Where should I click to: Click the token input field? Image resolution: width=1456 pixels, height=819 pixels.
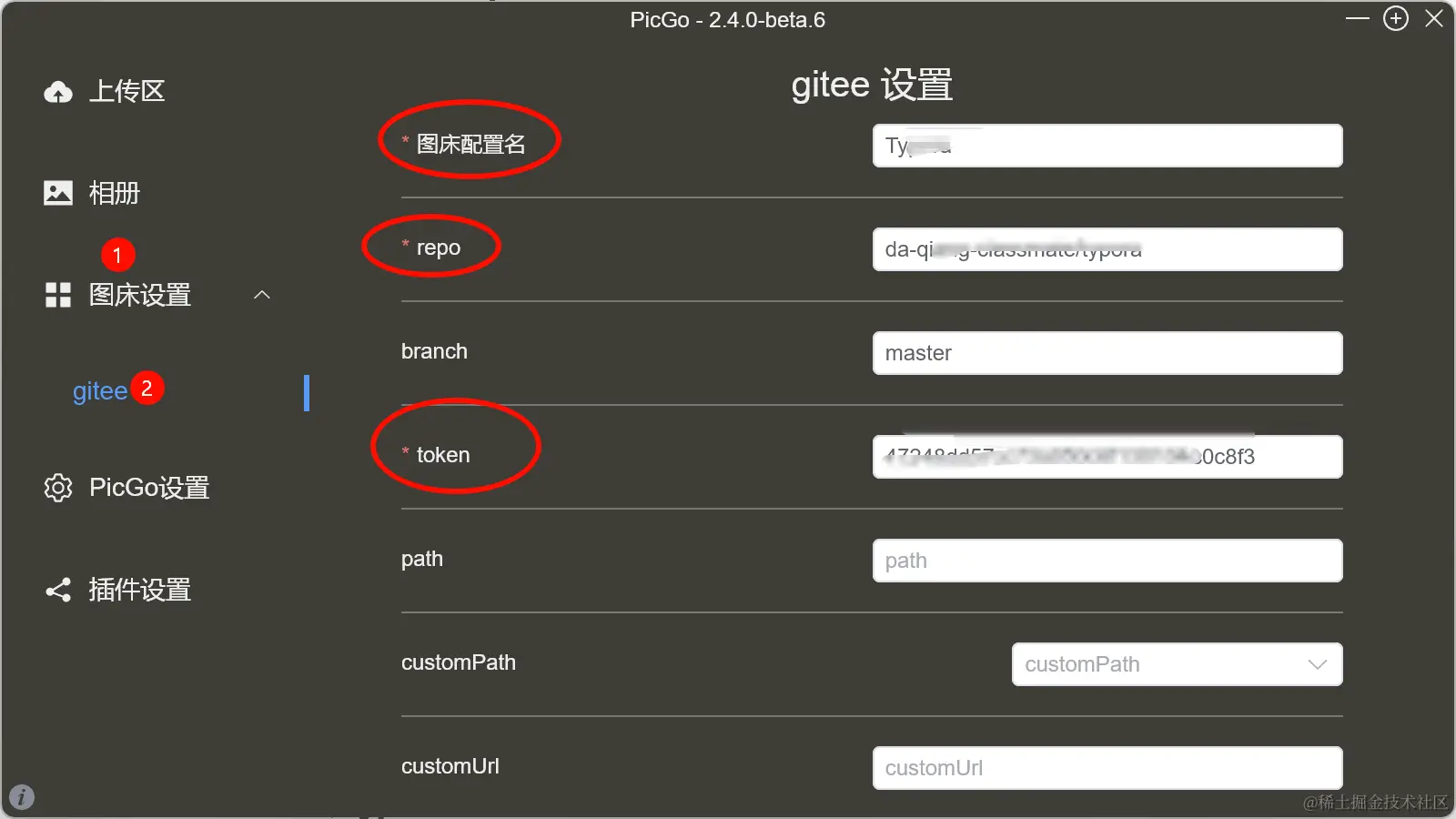click(x=1107, y=457)
